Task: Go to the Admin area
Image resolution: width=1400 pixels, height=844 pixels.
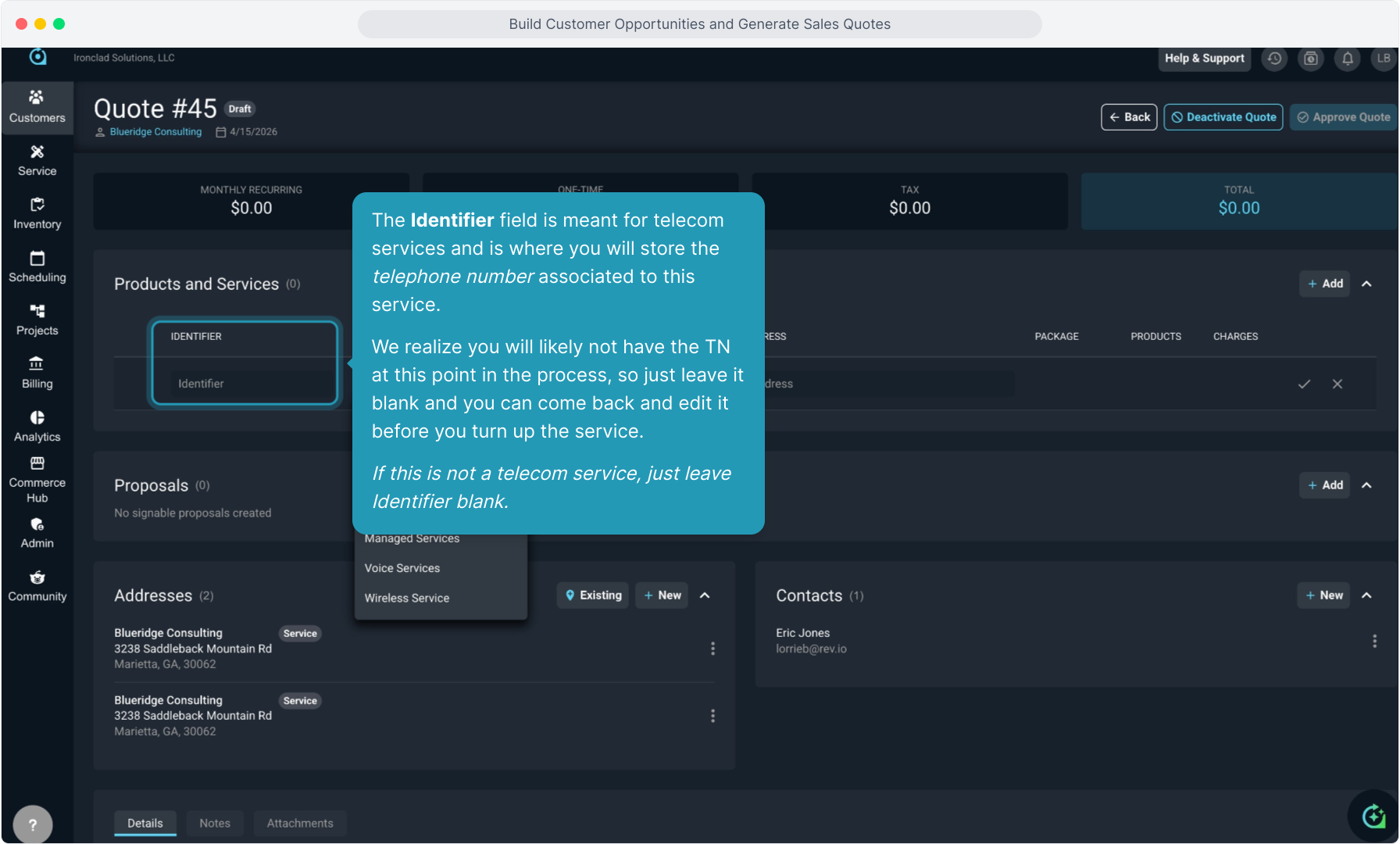Action: pyautogui.click(x=37, y=533)
